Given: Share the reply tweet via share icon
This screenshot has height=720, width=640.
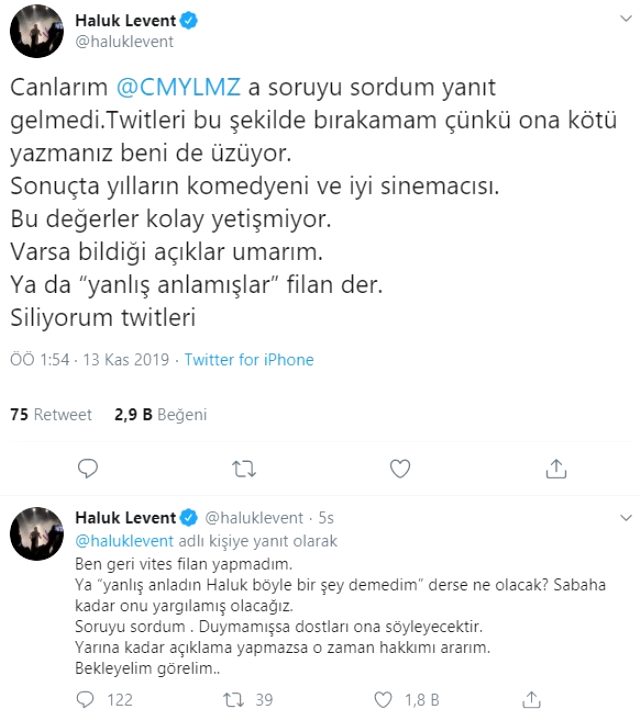Looking at the screenshot, I should (x=531, y=700).
